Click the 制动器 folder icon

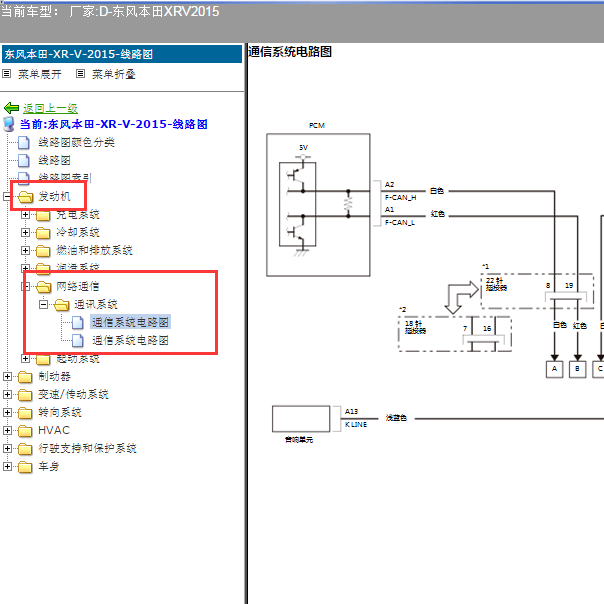tap(25, 377)
